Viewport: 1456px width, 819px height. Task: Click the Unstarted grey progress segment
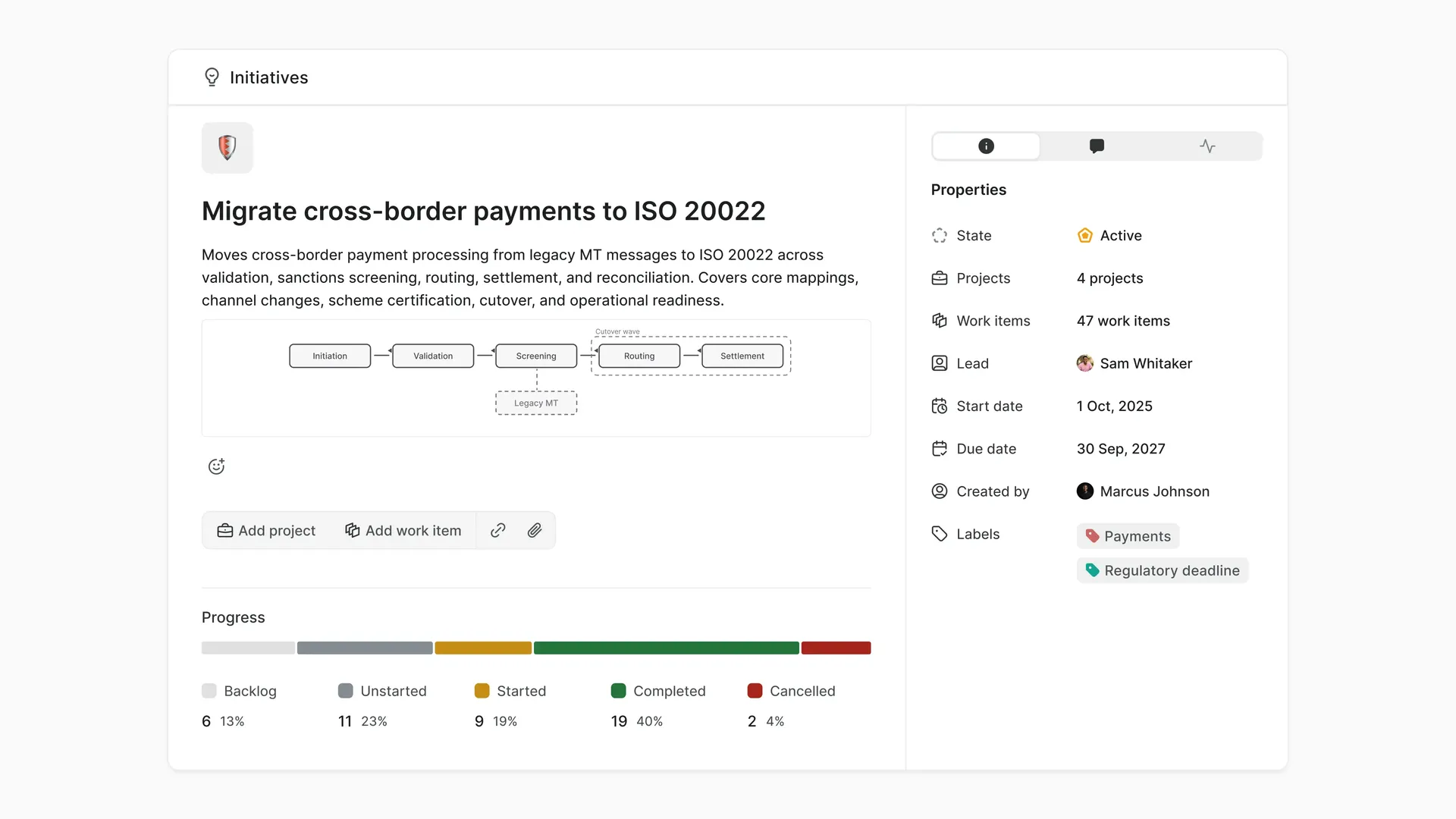[x=365, y=648]
